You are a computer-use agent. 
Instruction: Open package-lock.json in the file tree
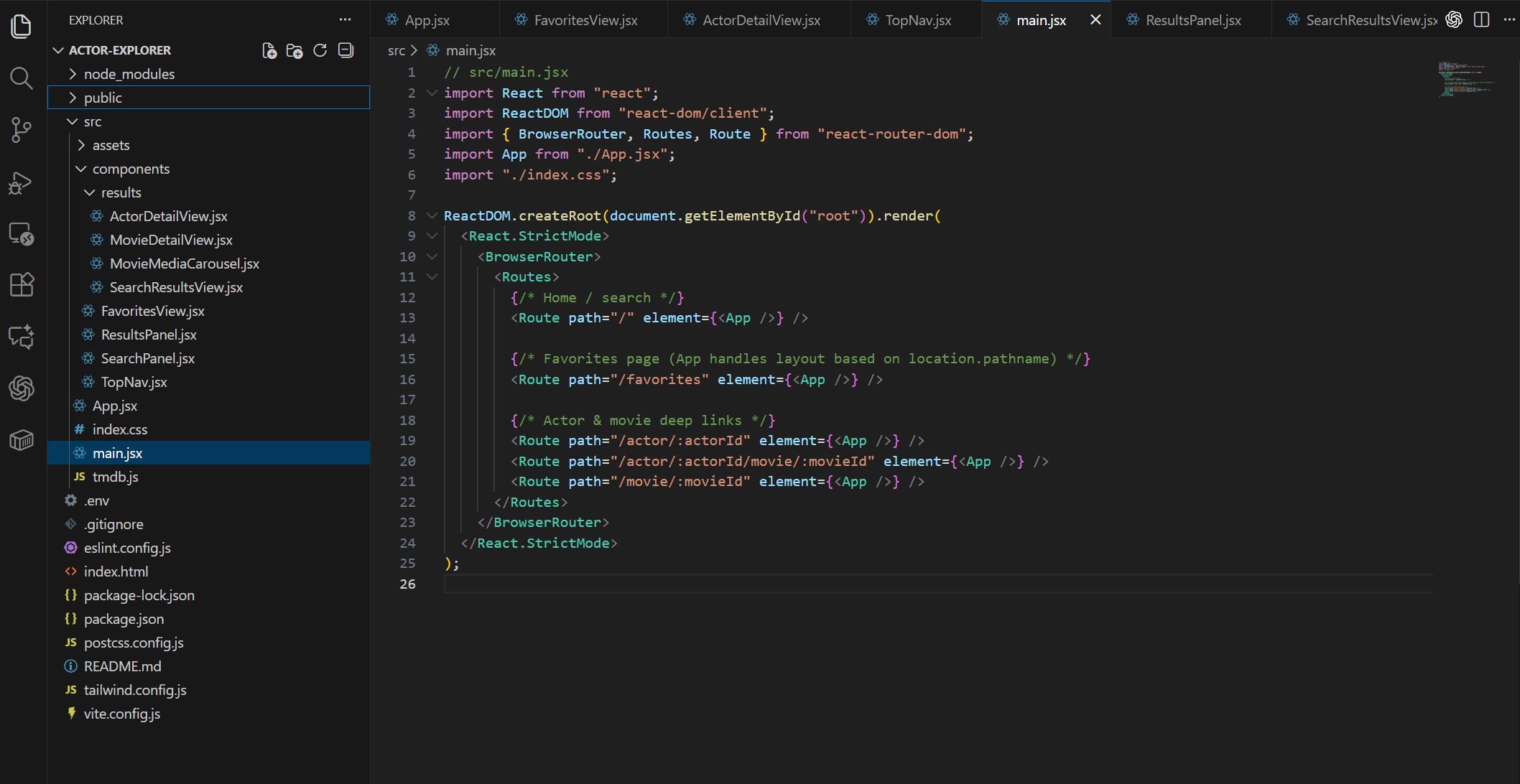pyautogui.click(x=208, y=595)
